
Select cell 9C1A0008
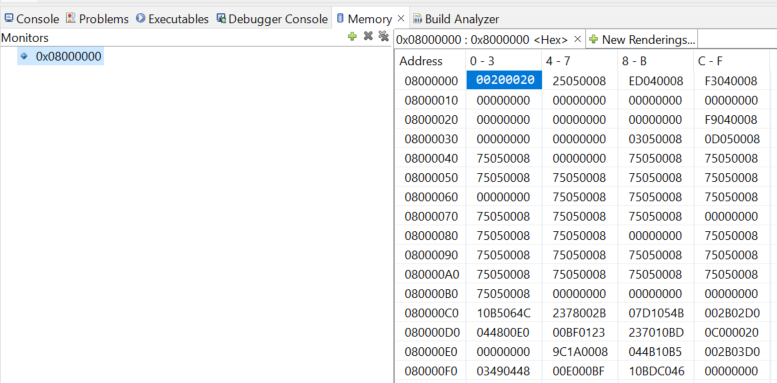580,352
